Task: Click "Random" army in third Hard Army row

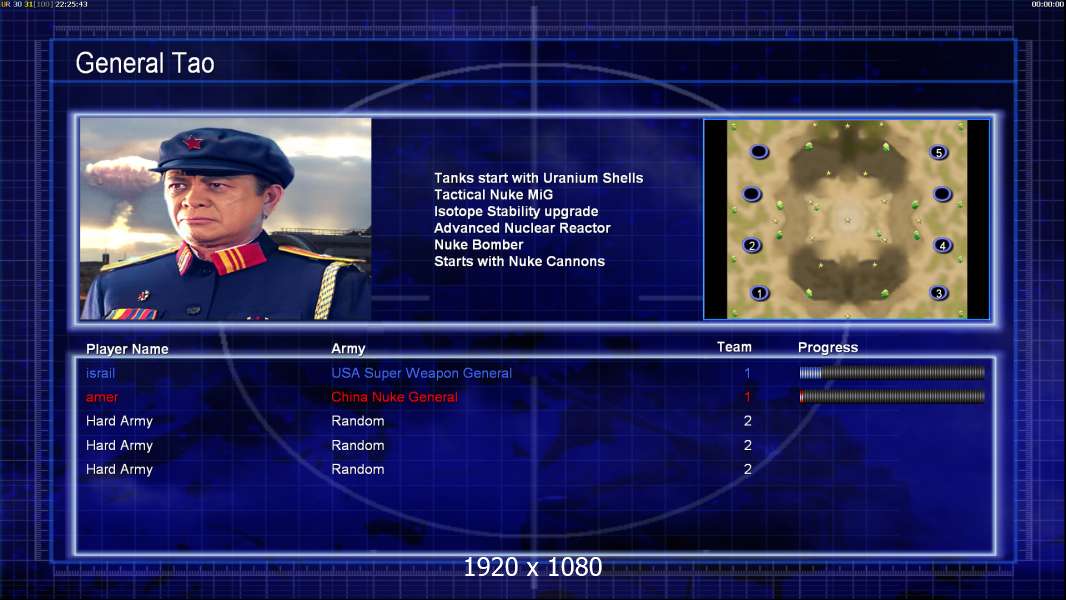Action: (x=358, y=470)
